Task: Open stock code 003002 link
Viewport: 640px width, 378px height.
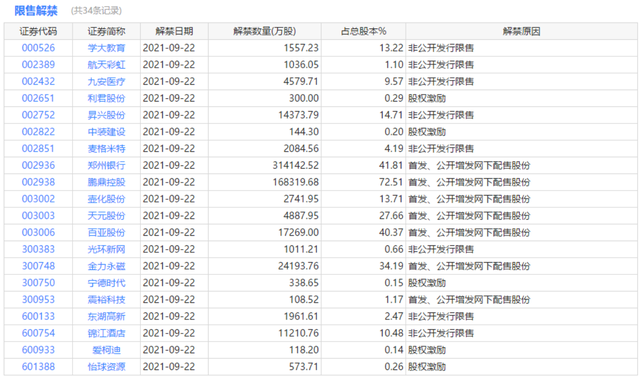Action: click(x=38, y=198)
